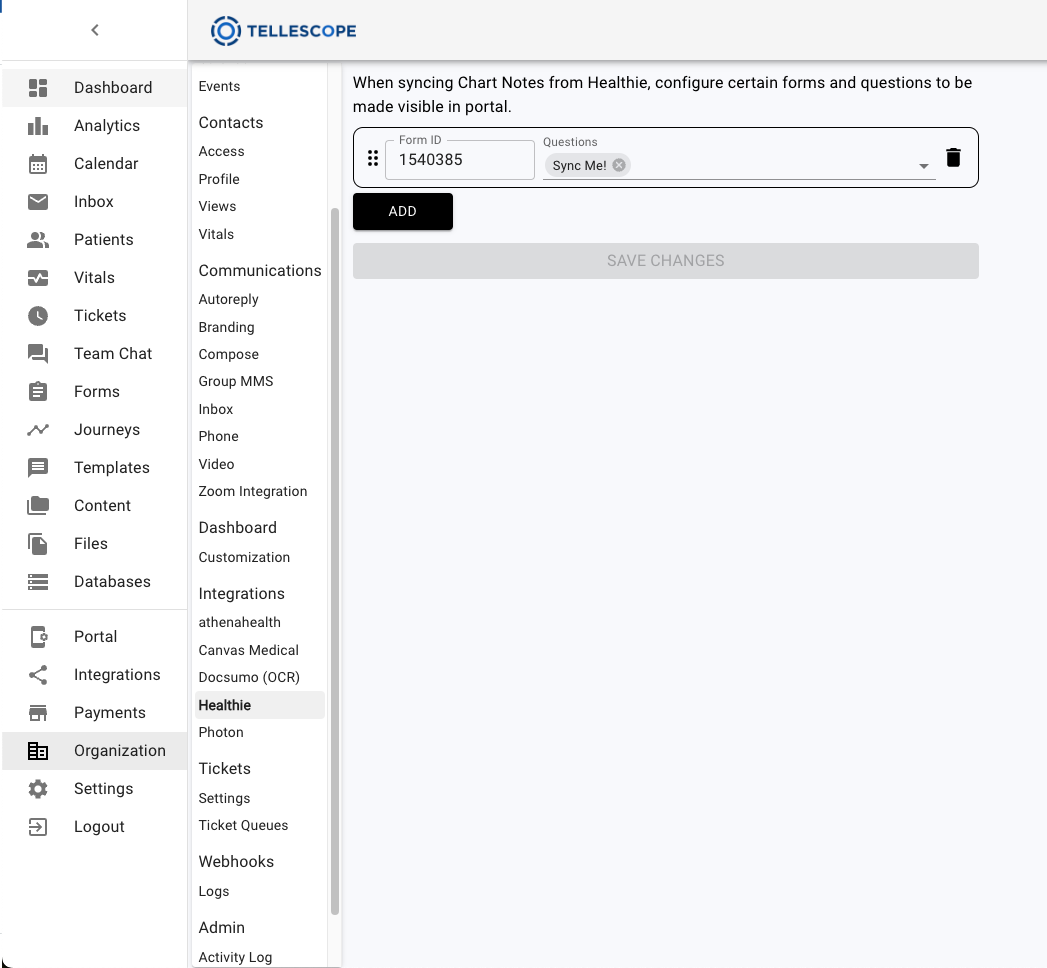Image resolution: width=1047 pixels, height=968 pixels.
Task: Click the Settings gear icon
Action: (x=38, y=789)
